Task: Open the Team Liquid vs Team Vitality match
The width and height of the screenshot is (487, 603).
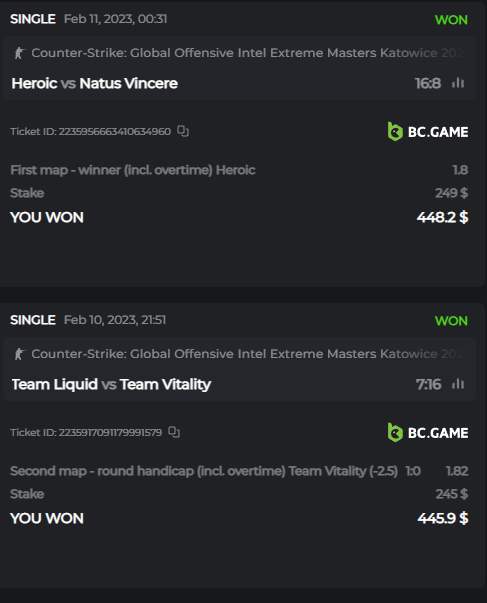Action: pyautogui.click(x=112, y=385)
